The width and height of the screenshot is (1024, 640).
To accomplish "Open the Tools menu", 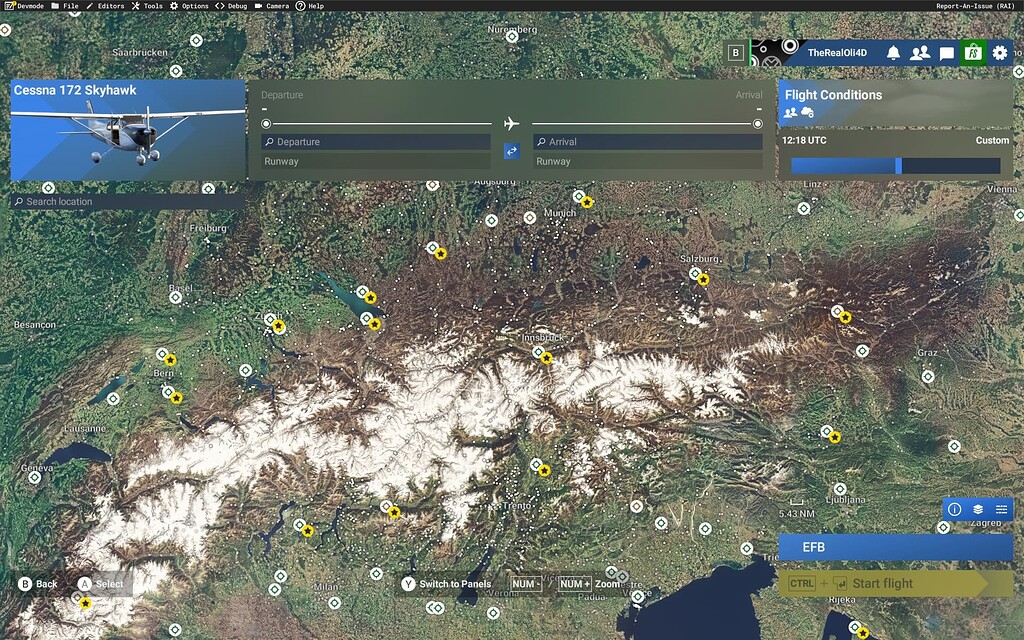I will (x=147, y=6).
